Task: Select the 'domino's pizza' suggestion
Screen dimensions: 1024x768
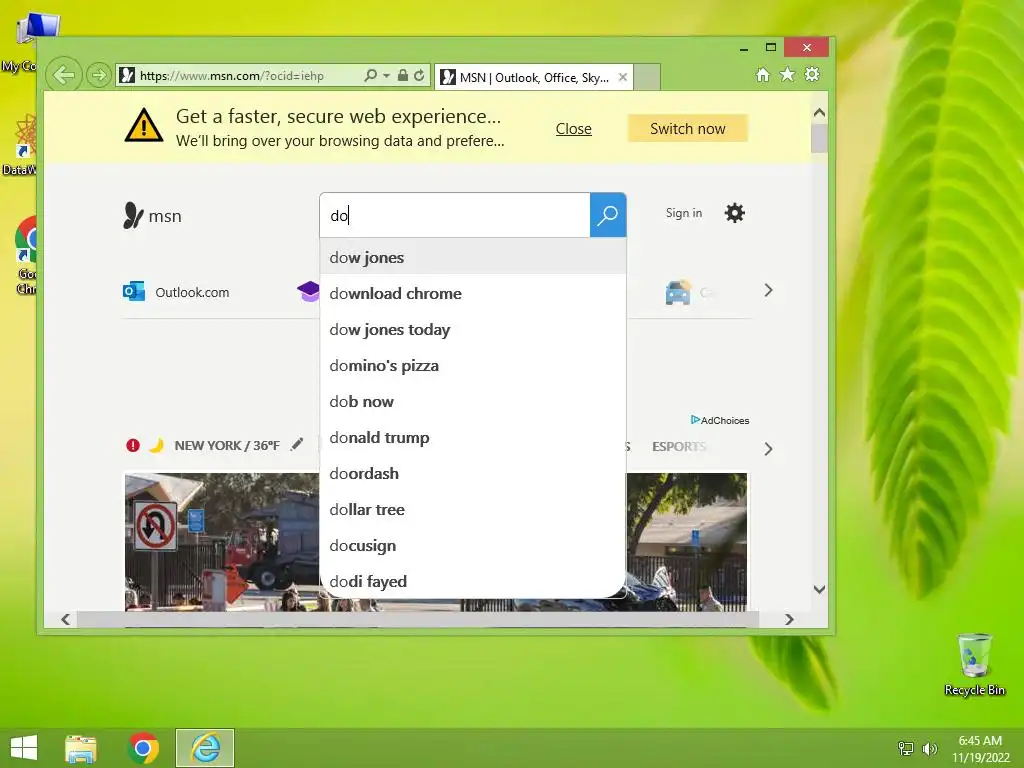Action: 473,365
